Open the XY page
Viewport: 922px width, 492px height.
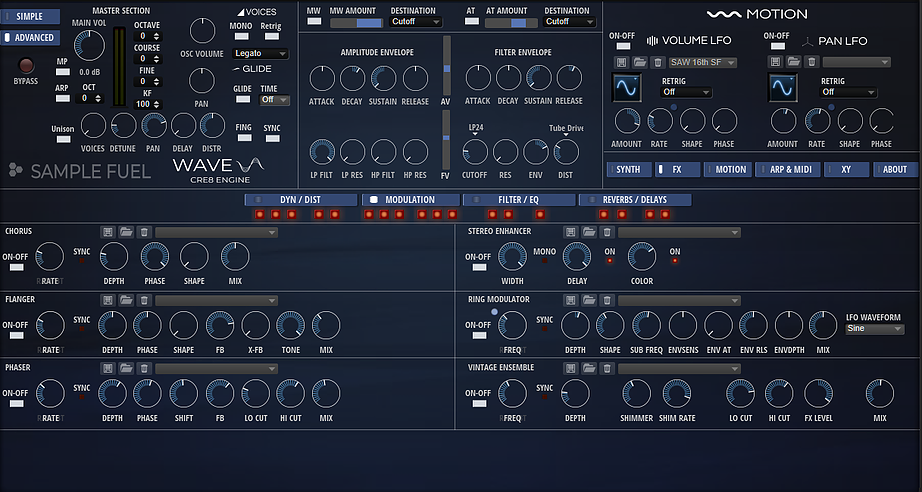(x=847, y=169)
